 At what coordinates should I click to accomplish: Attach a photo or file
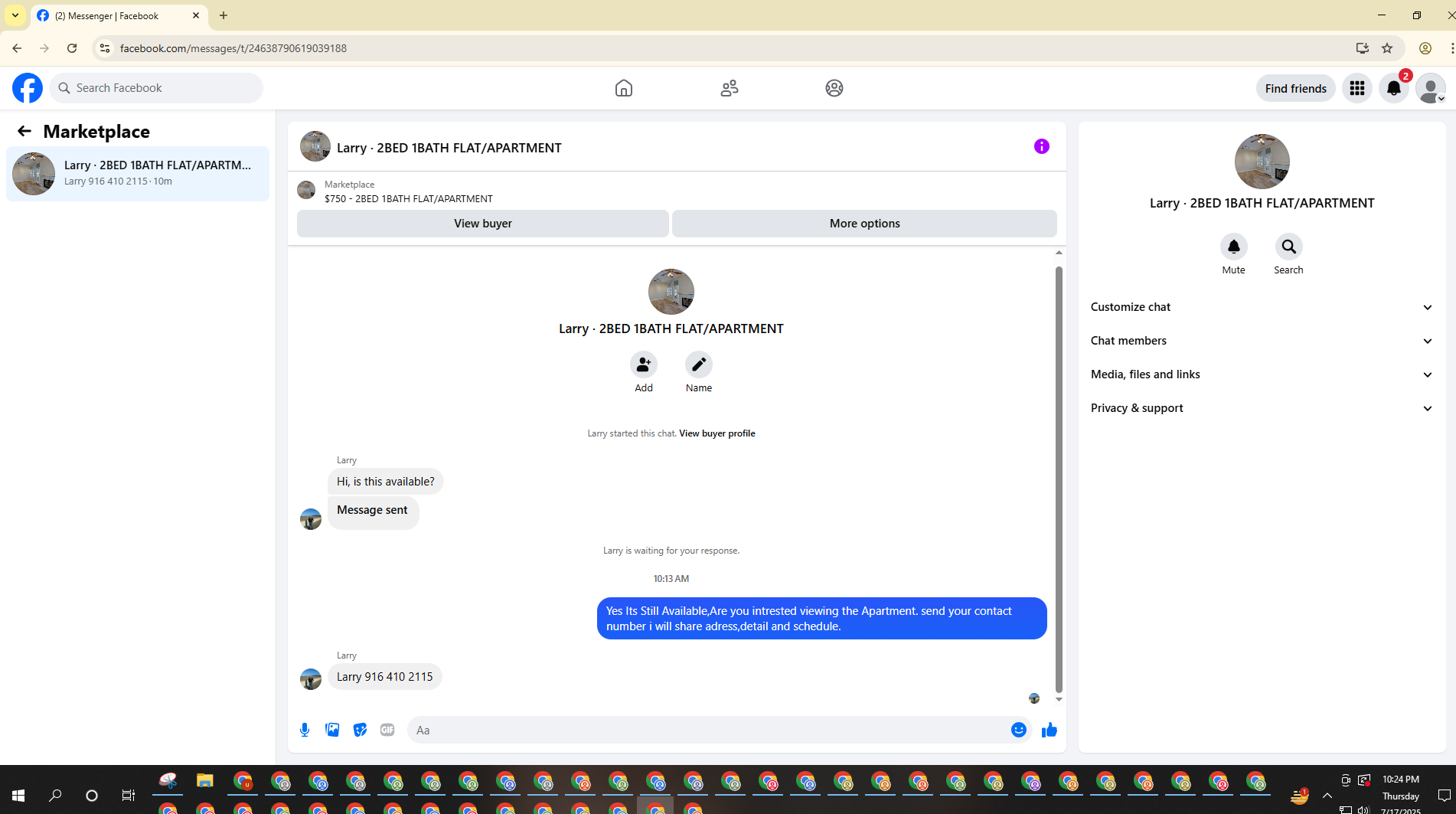332,730
